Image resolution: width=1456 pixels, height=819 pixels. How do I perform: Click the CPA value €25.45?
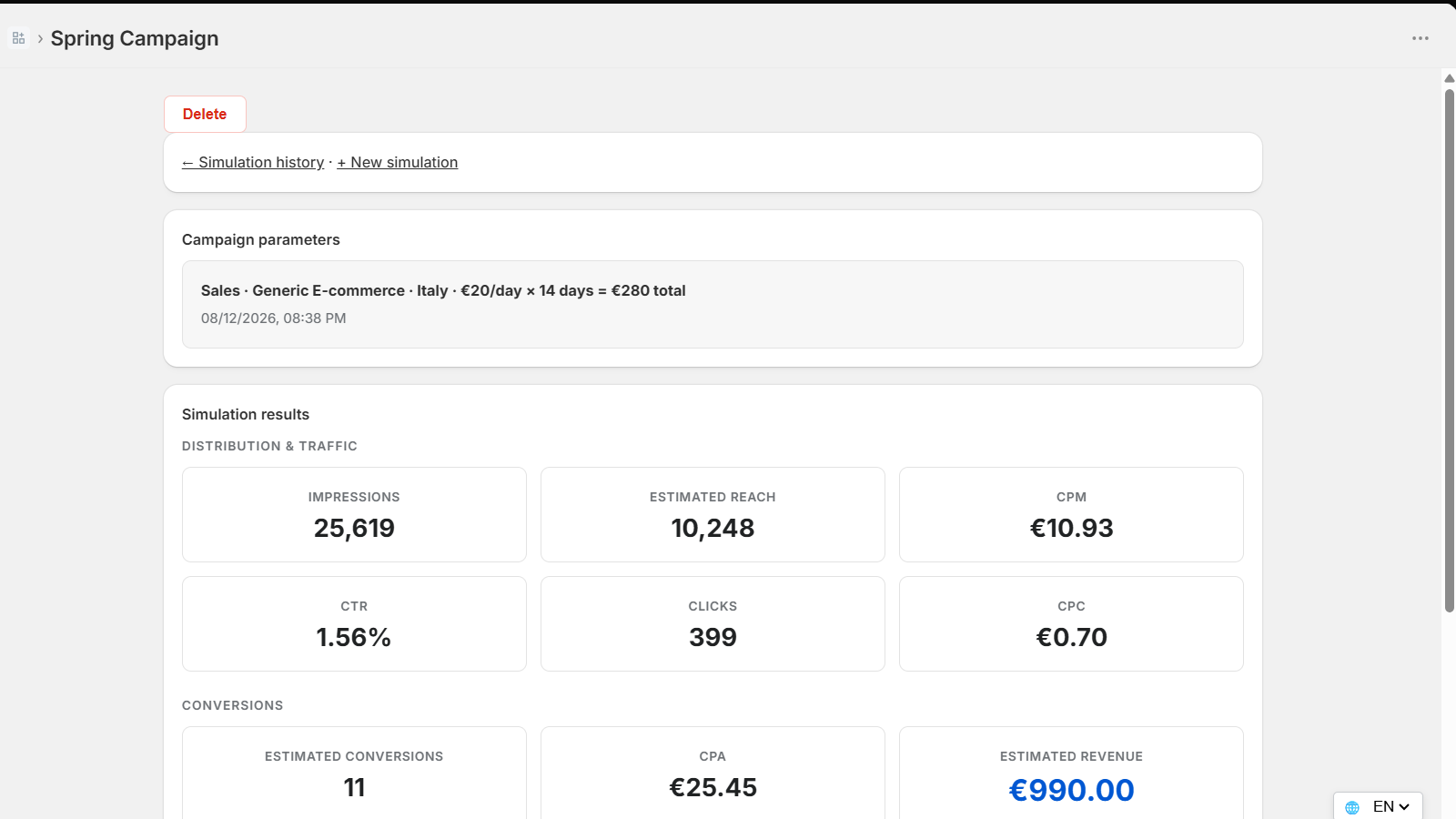tap(713, 787)
